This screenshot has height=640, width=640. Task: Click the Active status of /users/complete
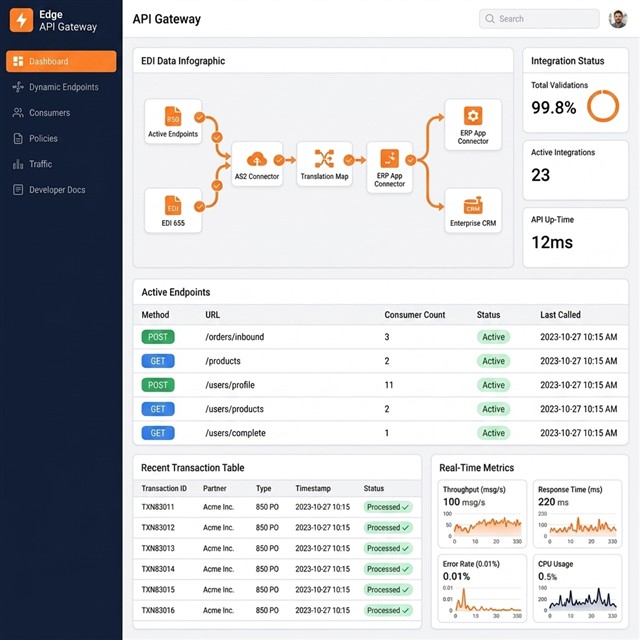pos(493,433)
